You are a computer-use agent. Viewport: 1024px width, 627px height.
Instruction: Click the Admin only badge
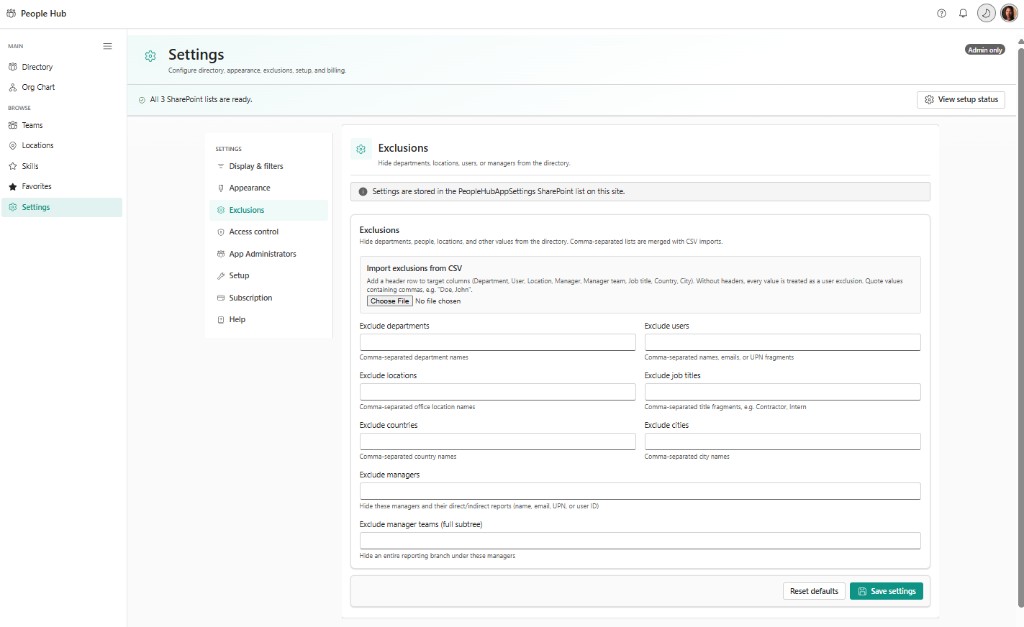(x=985, y=50)
